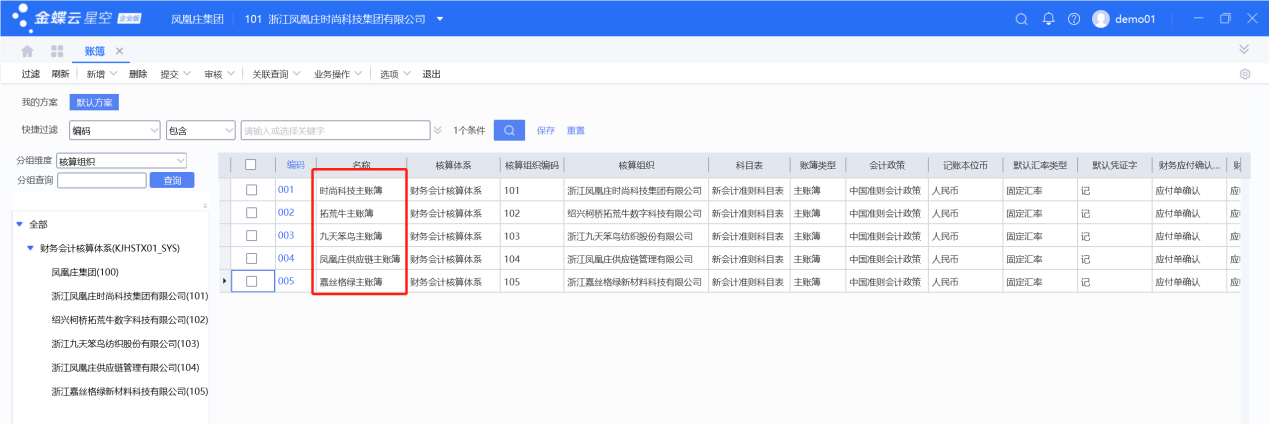Check the row 002 checkbox
Viewport: 1269px width, 424px height.
(x=251, y=213)
